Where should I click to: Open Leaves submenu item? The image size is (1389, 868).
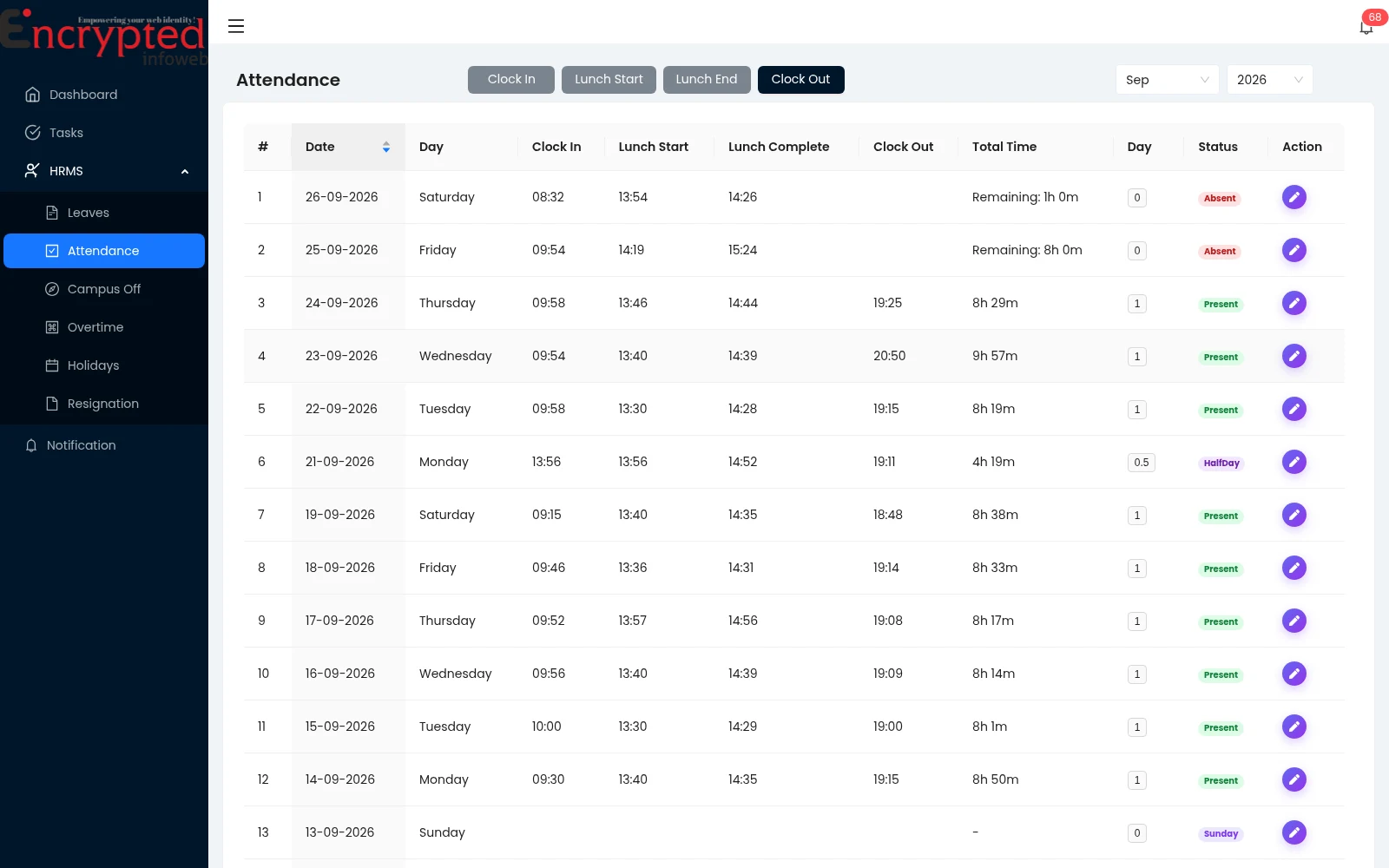coord(104,213)
